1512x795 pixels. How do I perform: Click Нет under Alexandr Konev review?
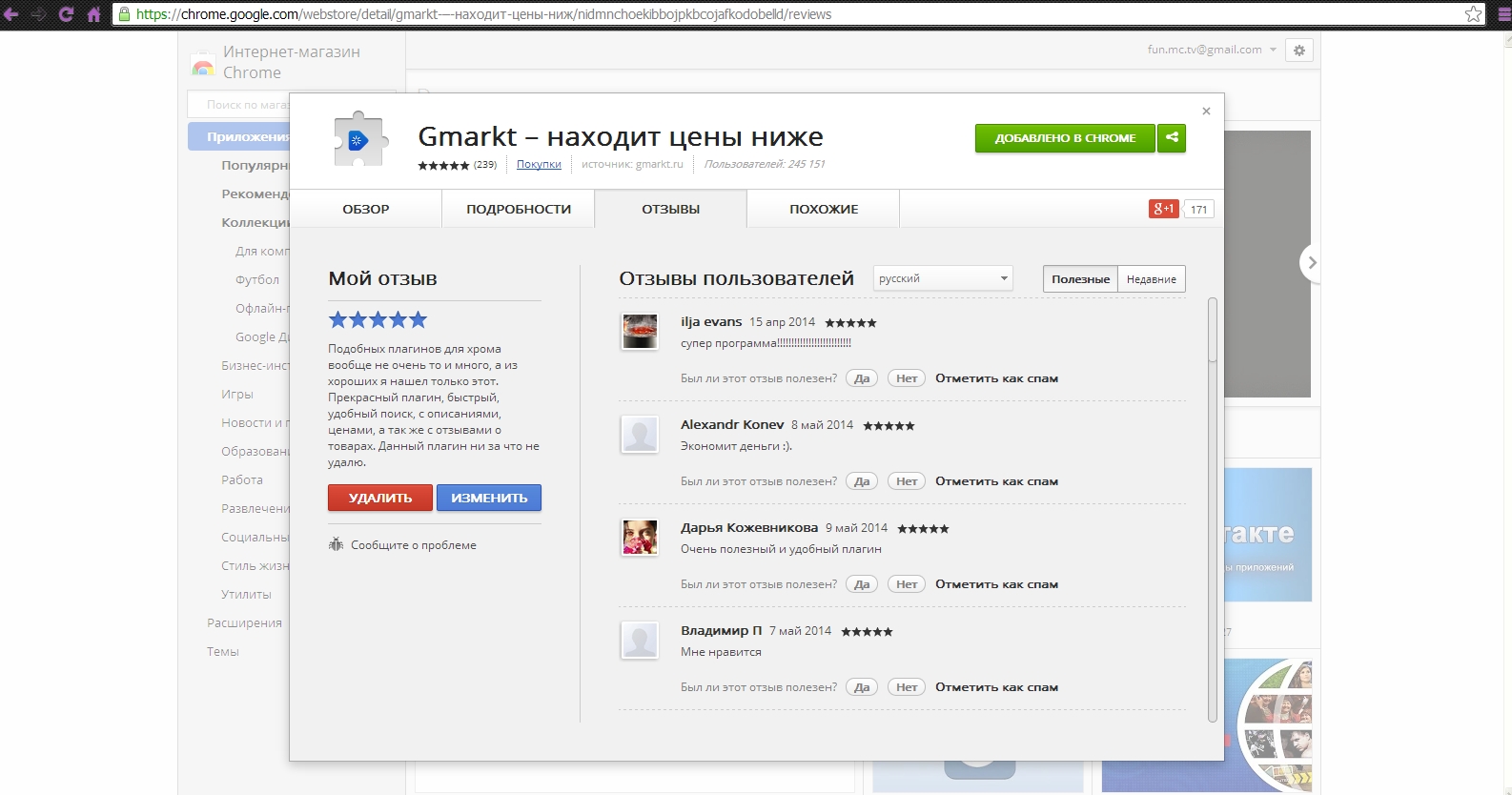pos(907,481)
